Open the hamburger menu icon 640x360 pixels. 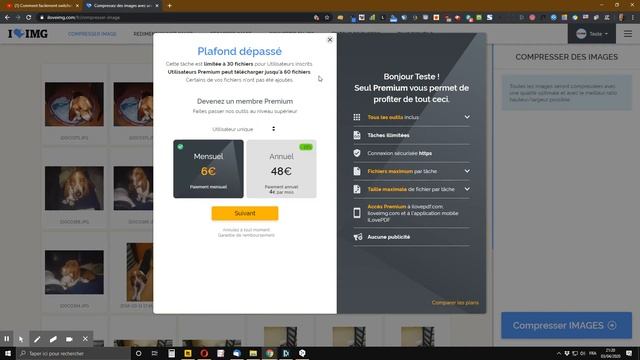pos(628,34)
